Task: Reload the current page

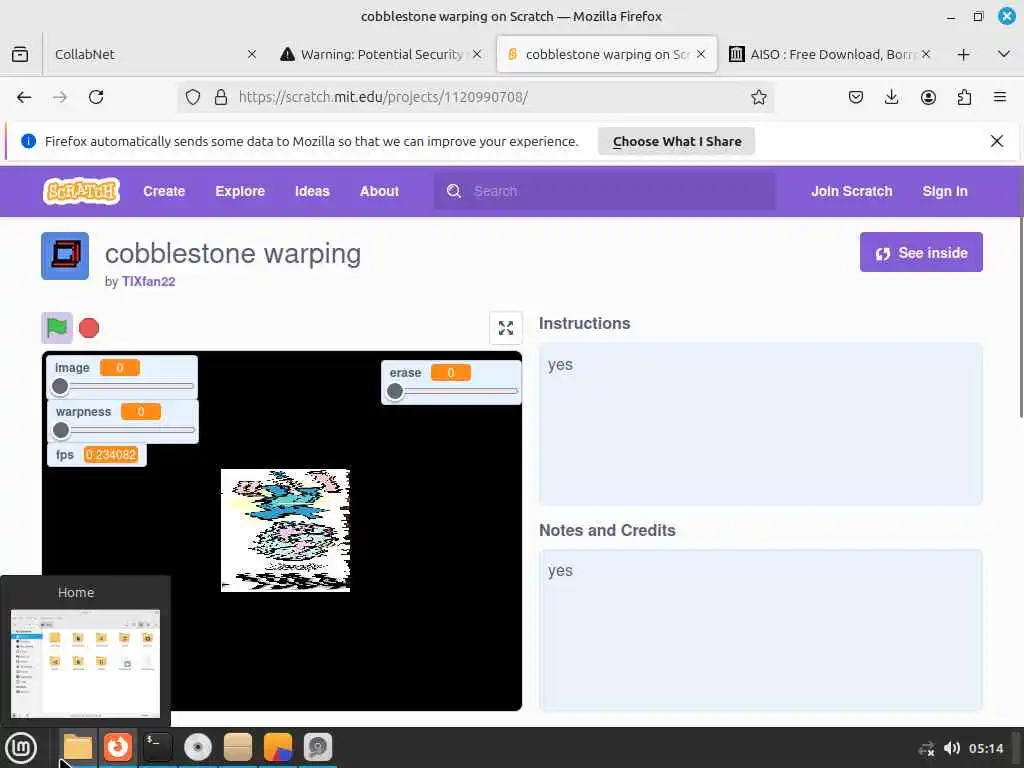Action: (96, 97)
